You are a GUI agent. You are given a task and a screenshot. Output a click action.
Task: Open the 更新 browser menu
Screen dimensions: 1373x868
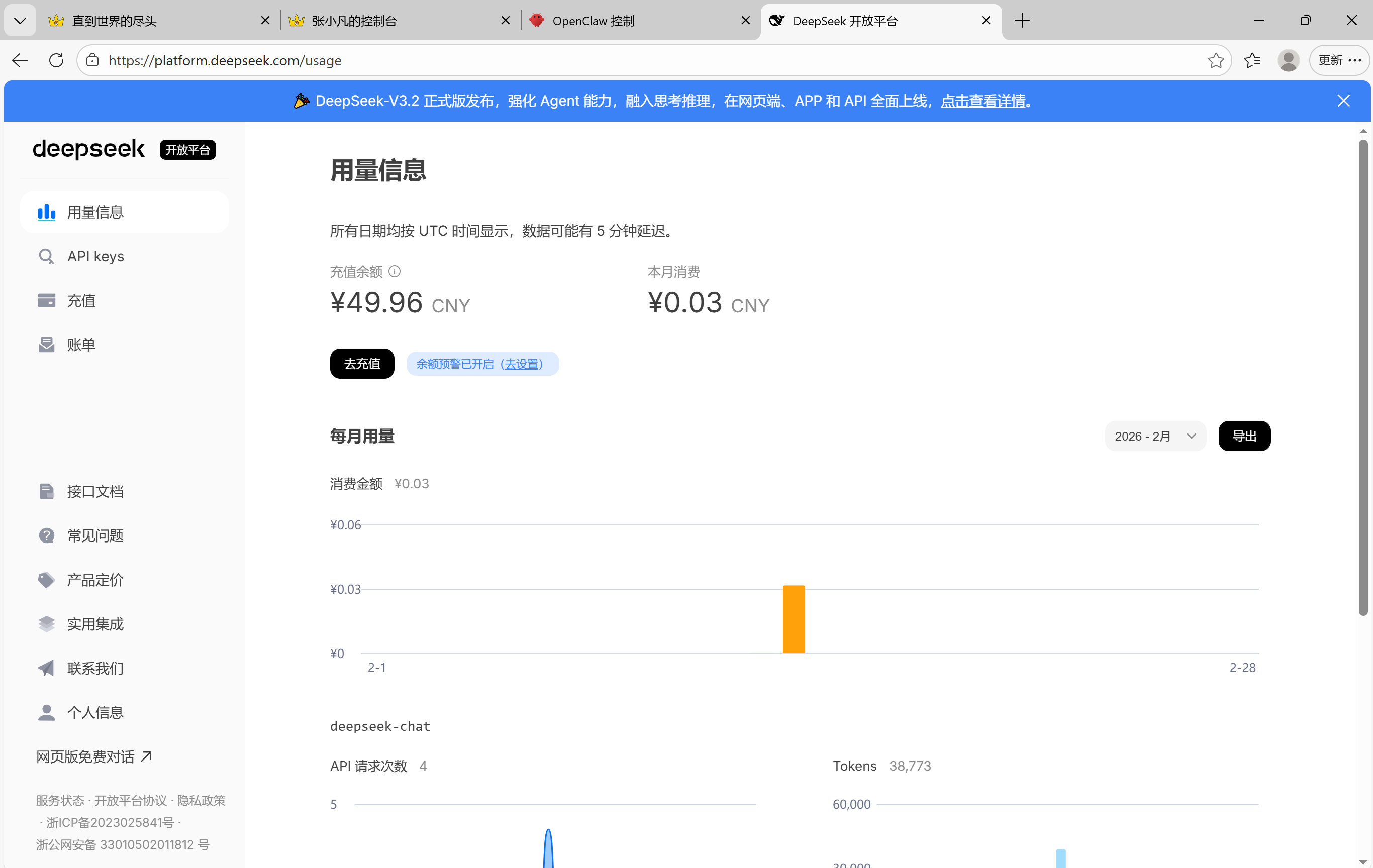(x=1339, y=60)
